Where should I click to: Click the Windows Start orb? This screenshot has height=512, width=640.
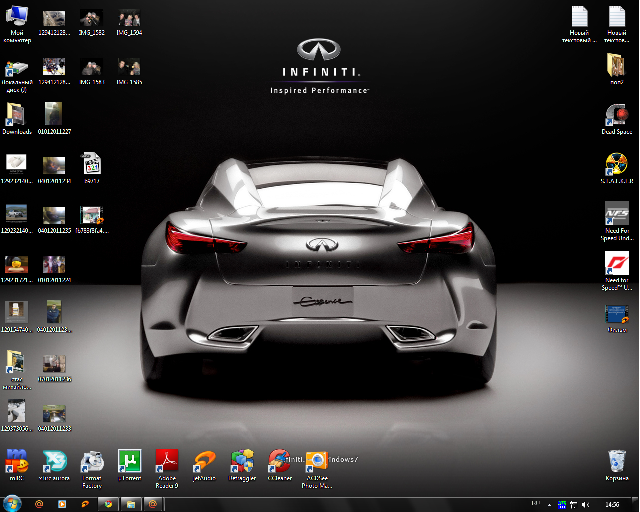pos(12,504)
